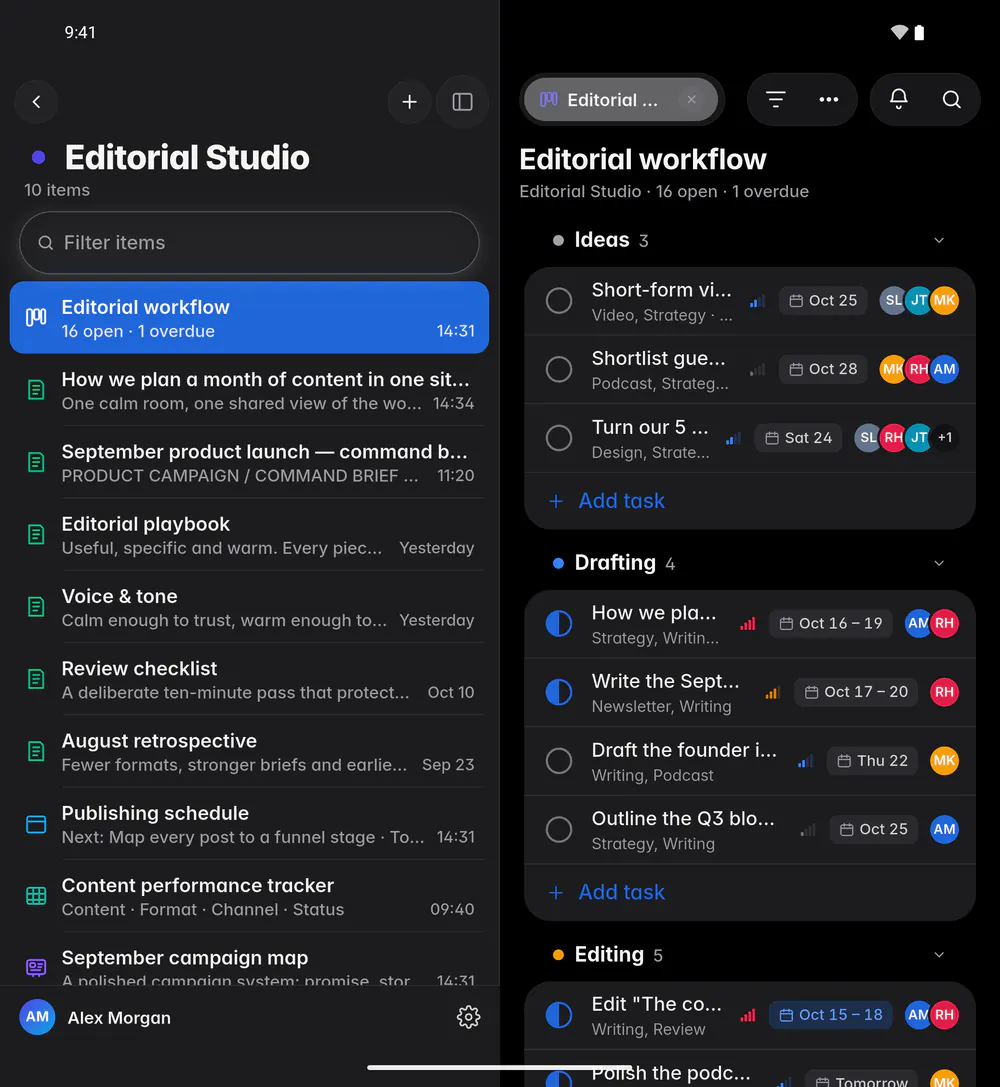
Task: Click the Alex Morgan AM avatar
Action: [37, 1017]
